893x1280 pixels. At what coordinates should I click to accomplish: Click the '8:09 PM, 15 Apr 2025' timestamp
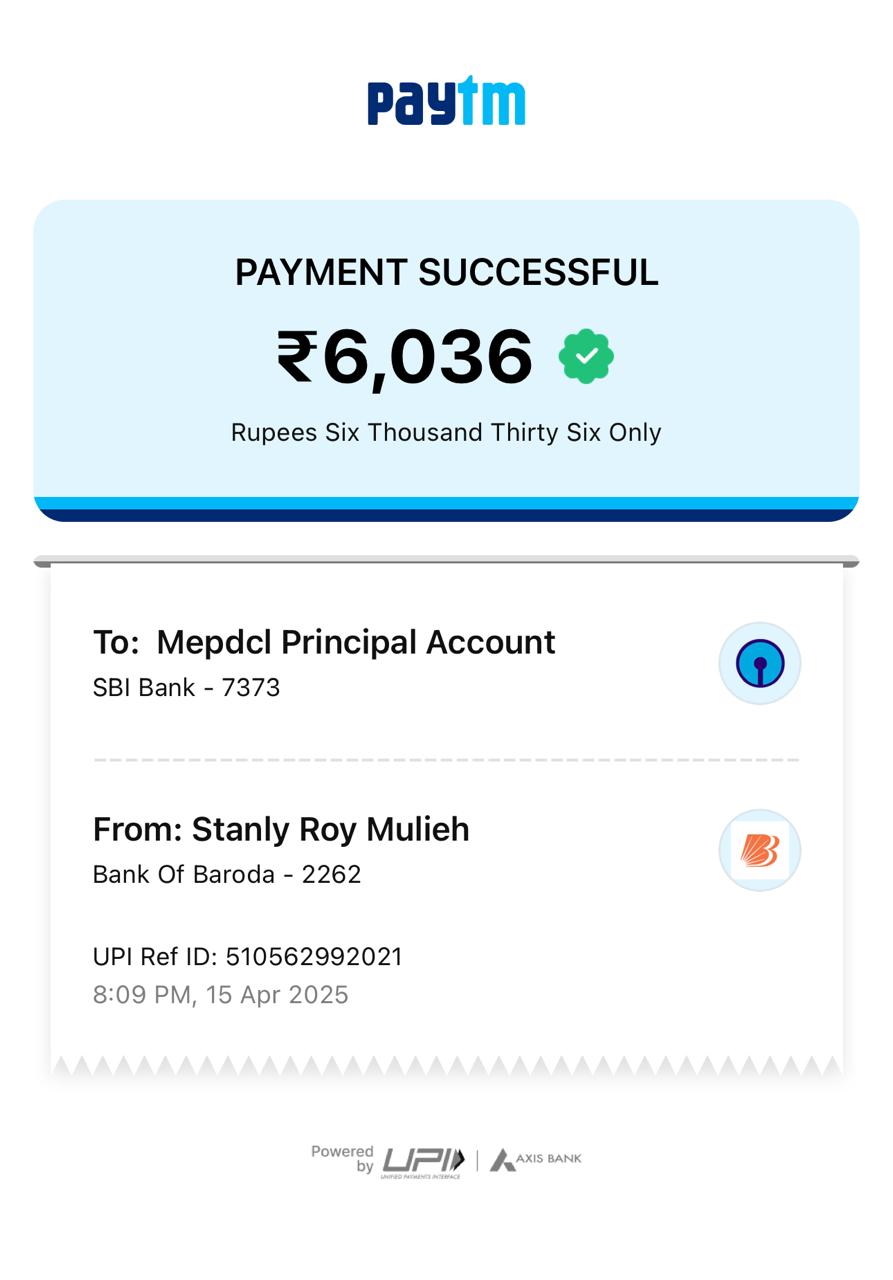(220, 995)
